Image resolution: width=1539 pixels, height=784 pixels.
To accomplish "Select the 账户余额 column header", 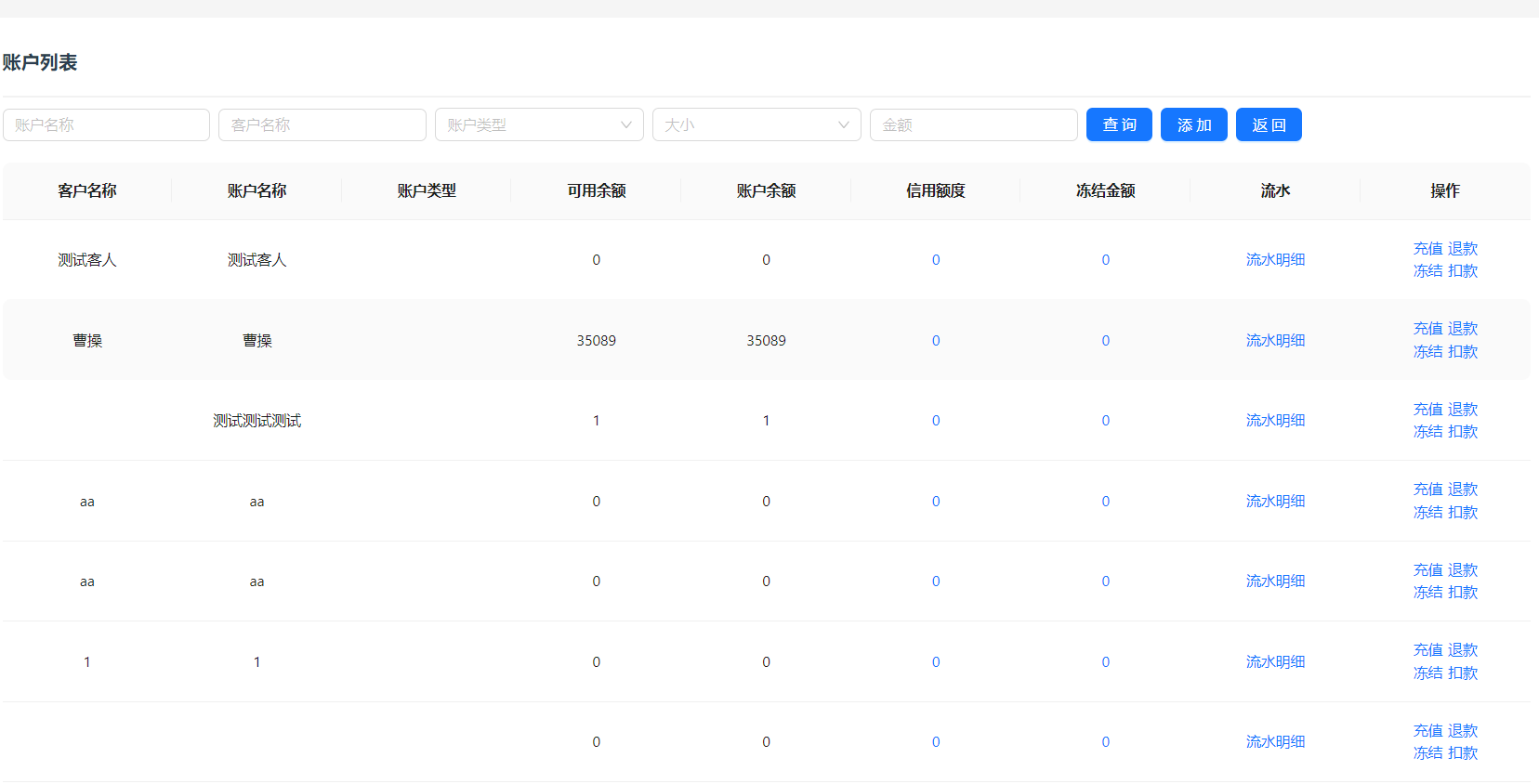I will (x=767, y=190).
